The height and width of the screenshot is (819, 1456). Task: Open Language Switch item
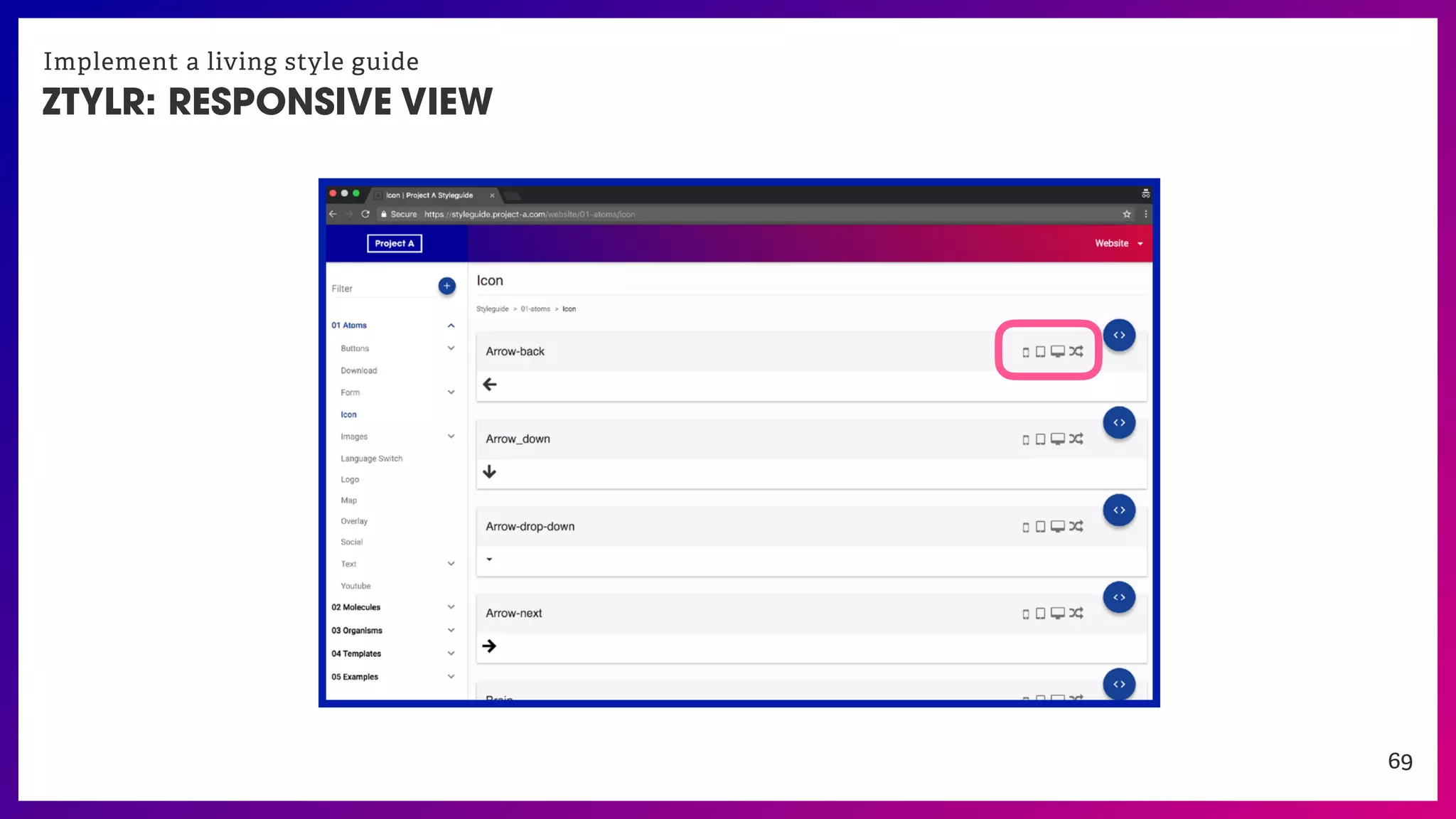tap(371, 459)
